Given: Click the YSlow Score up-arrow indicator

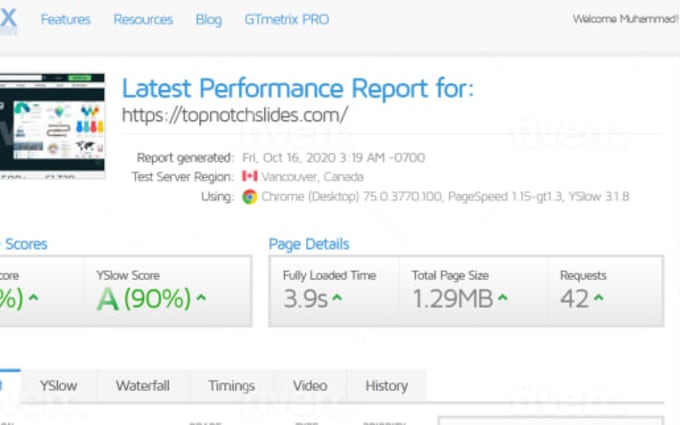Looking at the screenshot, I should click(x=201, y=298).
